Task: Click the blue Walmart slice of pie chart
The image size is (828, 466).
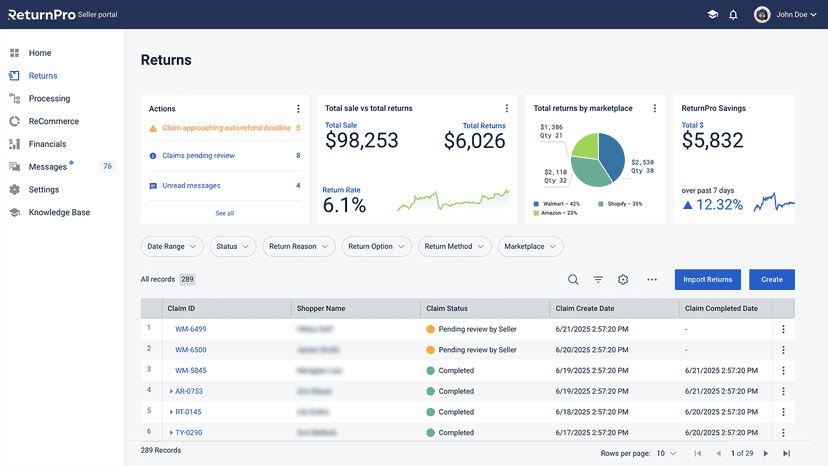Action: click(x=613, y=156)
